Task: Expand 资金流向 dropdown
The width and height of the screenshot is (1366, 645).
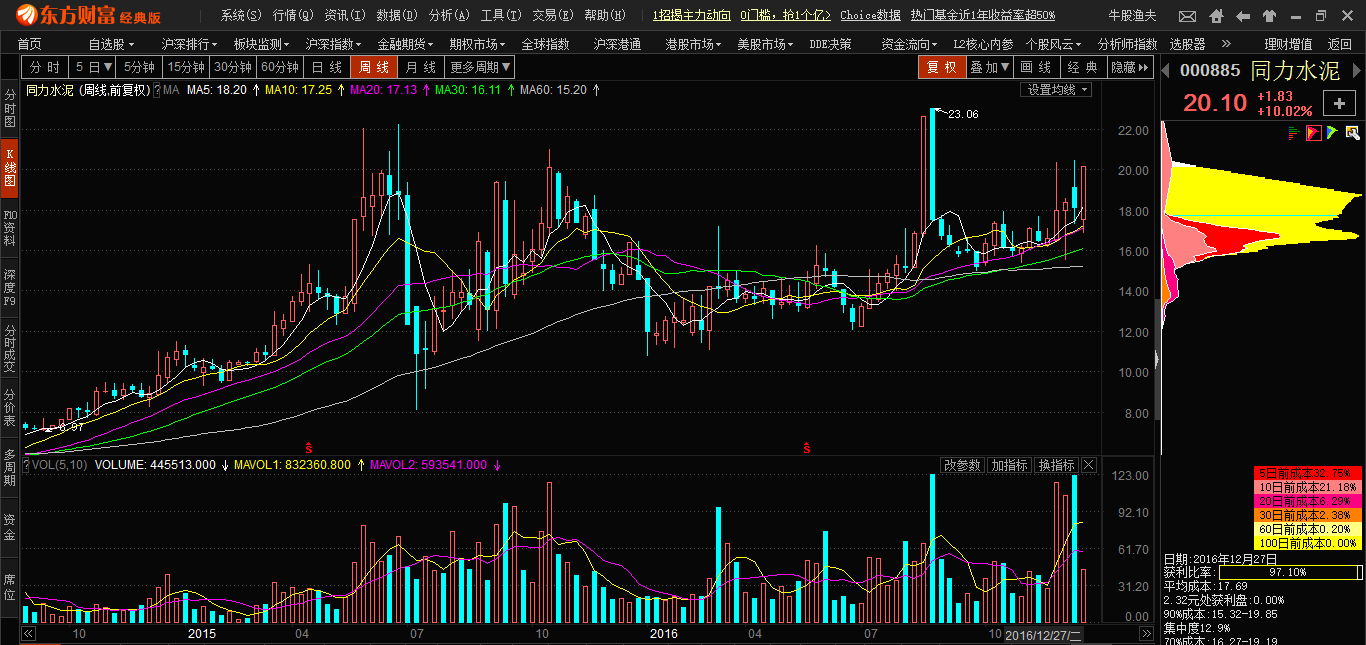Action: [909, 44]
